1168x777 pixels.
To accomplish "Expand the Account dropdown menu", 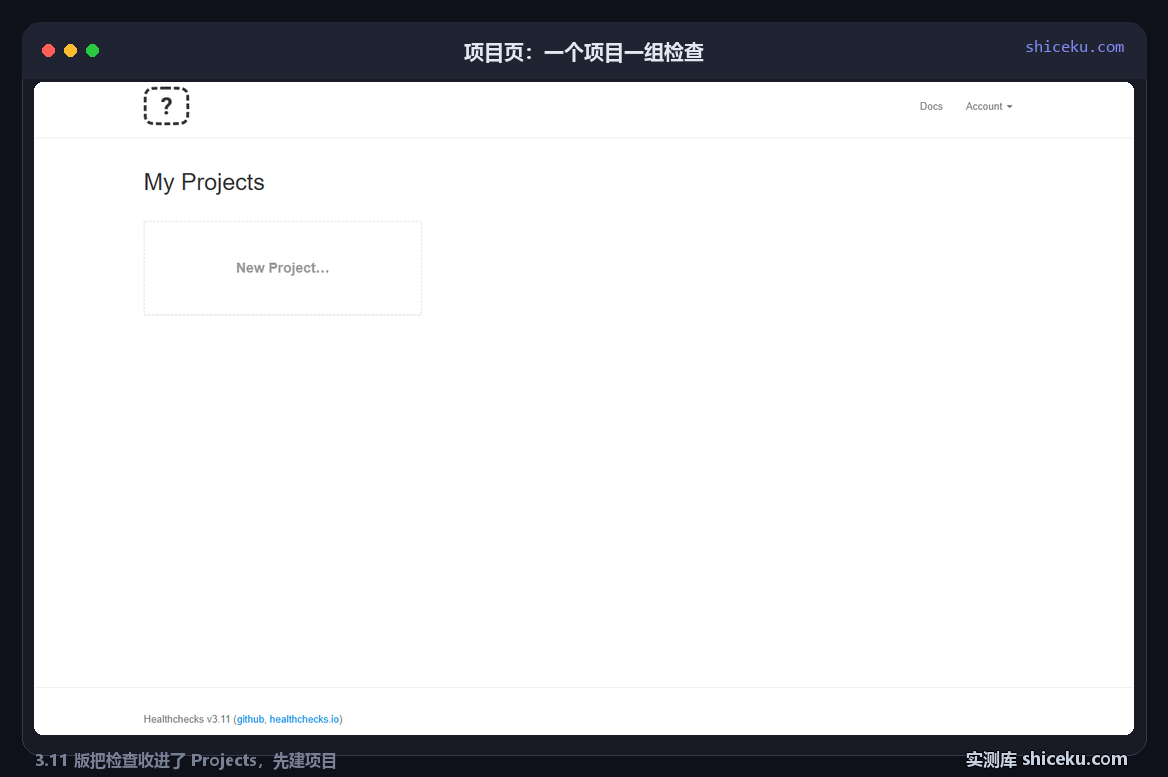I will (x=988, y=107).
